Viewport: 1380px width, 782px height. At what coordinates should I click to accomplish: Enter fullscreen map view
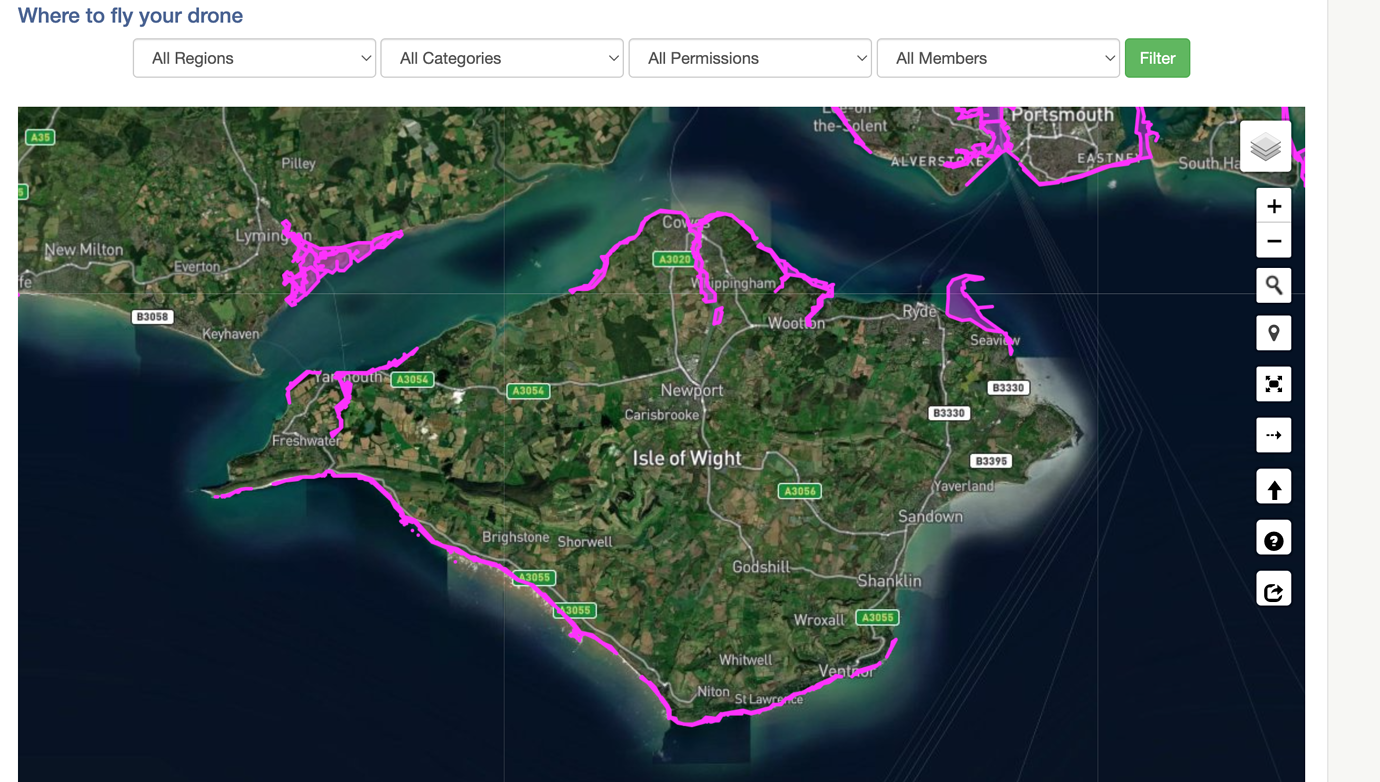point(1273,383)
